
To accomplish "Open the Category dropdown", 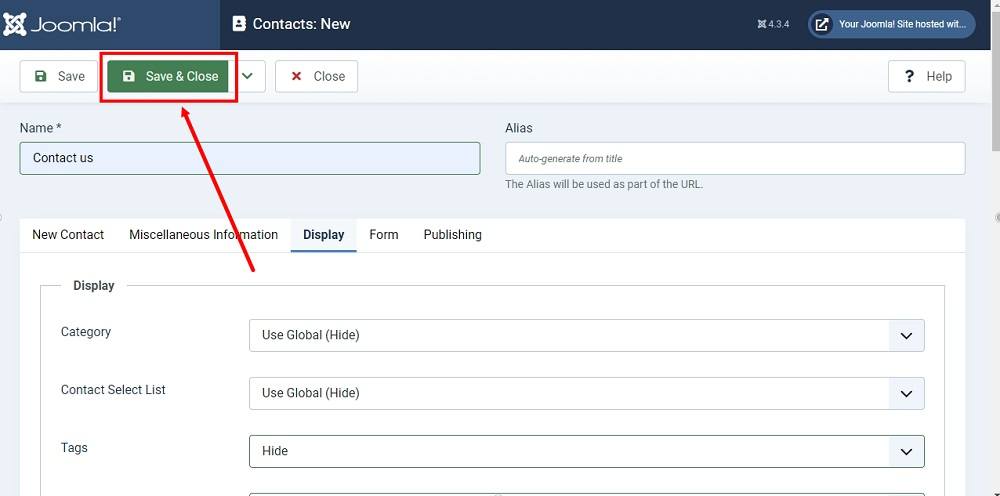I will (587, 335).
